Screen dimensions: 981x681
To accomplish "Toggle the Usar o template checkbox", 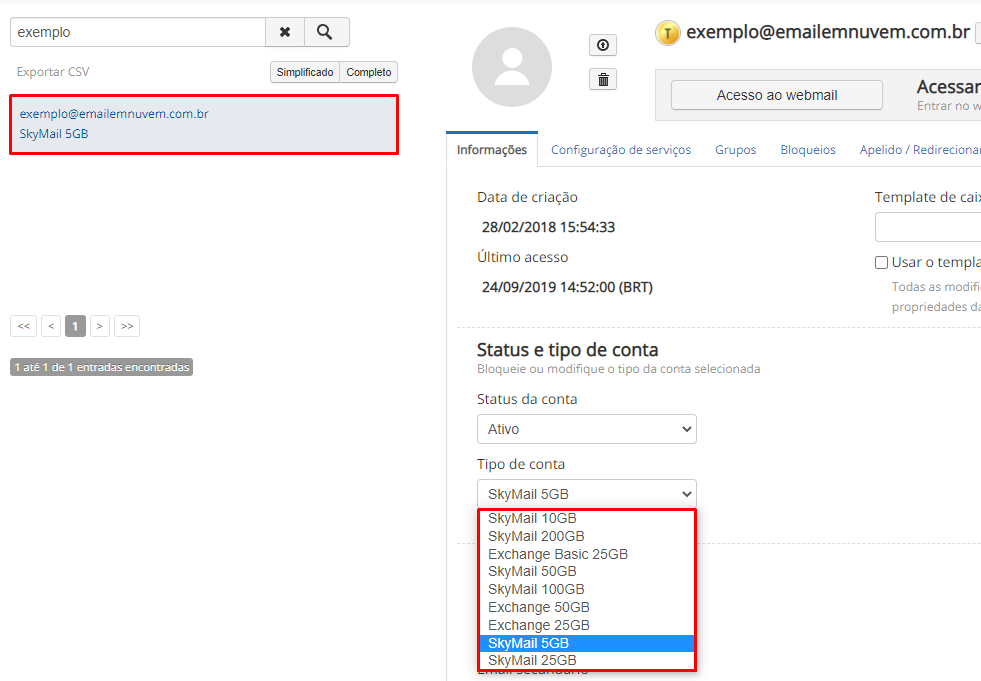I will point(881,262).
